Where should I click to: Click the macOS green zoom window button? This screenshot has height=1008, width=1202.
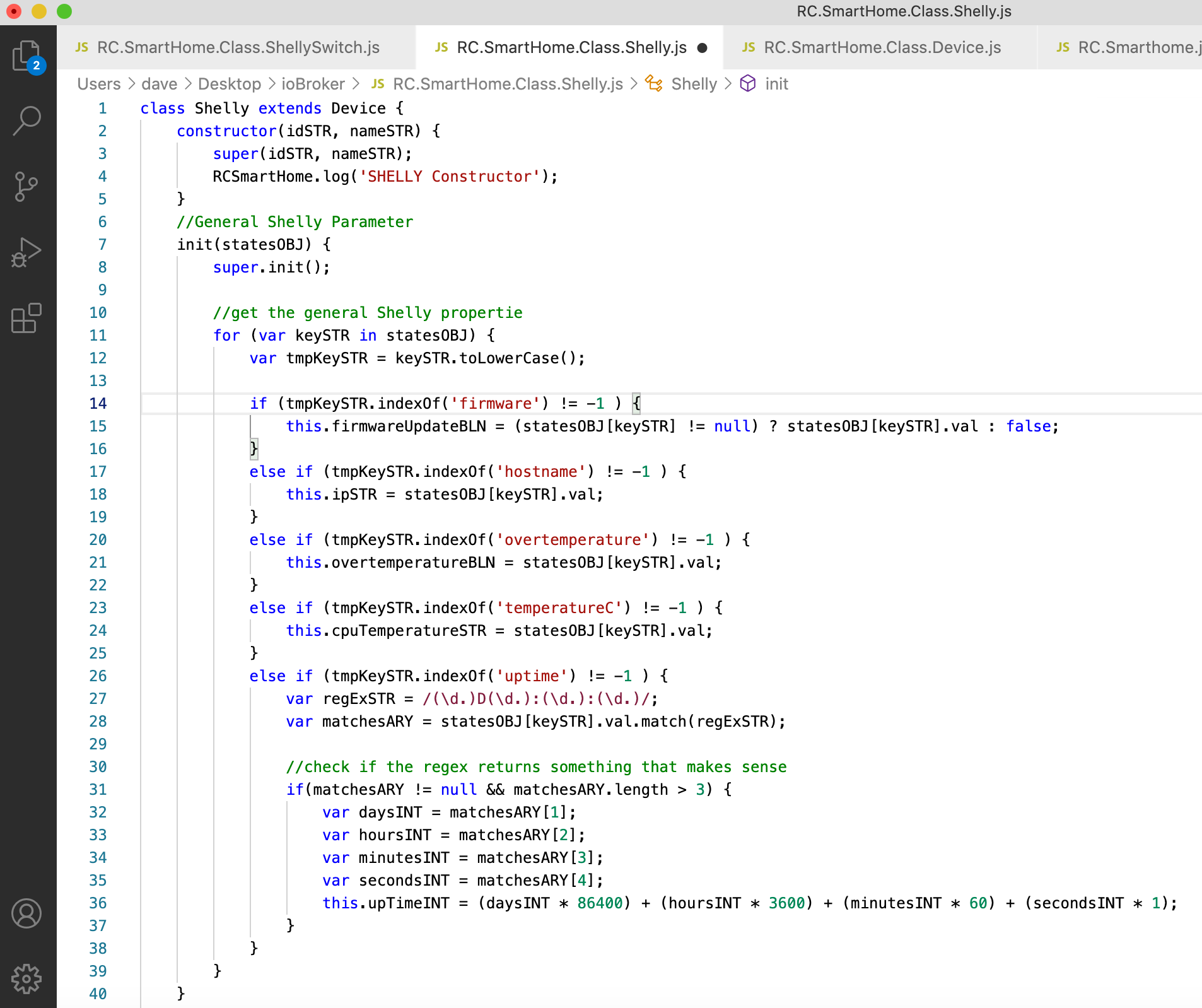(64, 11)
